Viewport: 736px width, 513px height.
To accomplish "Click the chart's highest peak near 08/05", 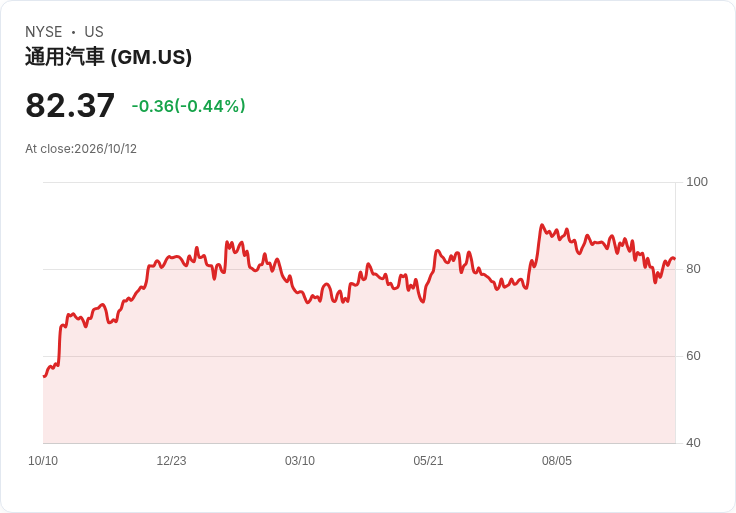I will (542, 225).
